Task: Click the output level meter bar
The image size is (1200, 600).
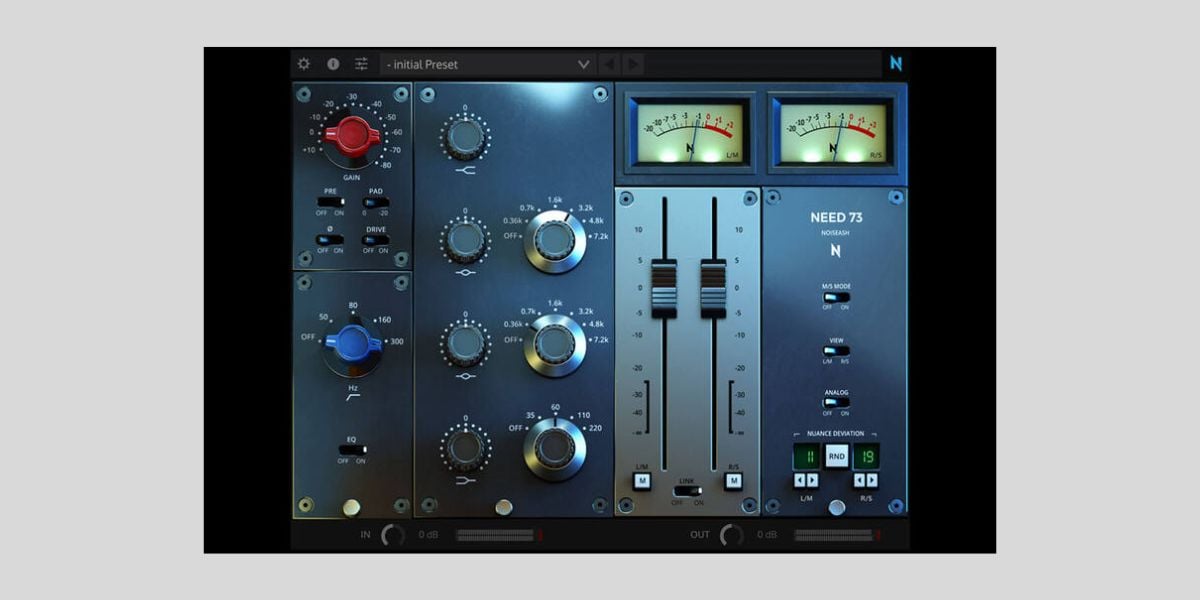Action: 837,535
